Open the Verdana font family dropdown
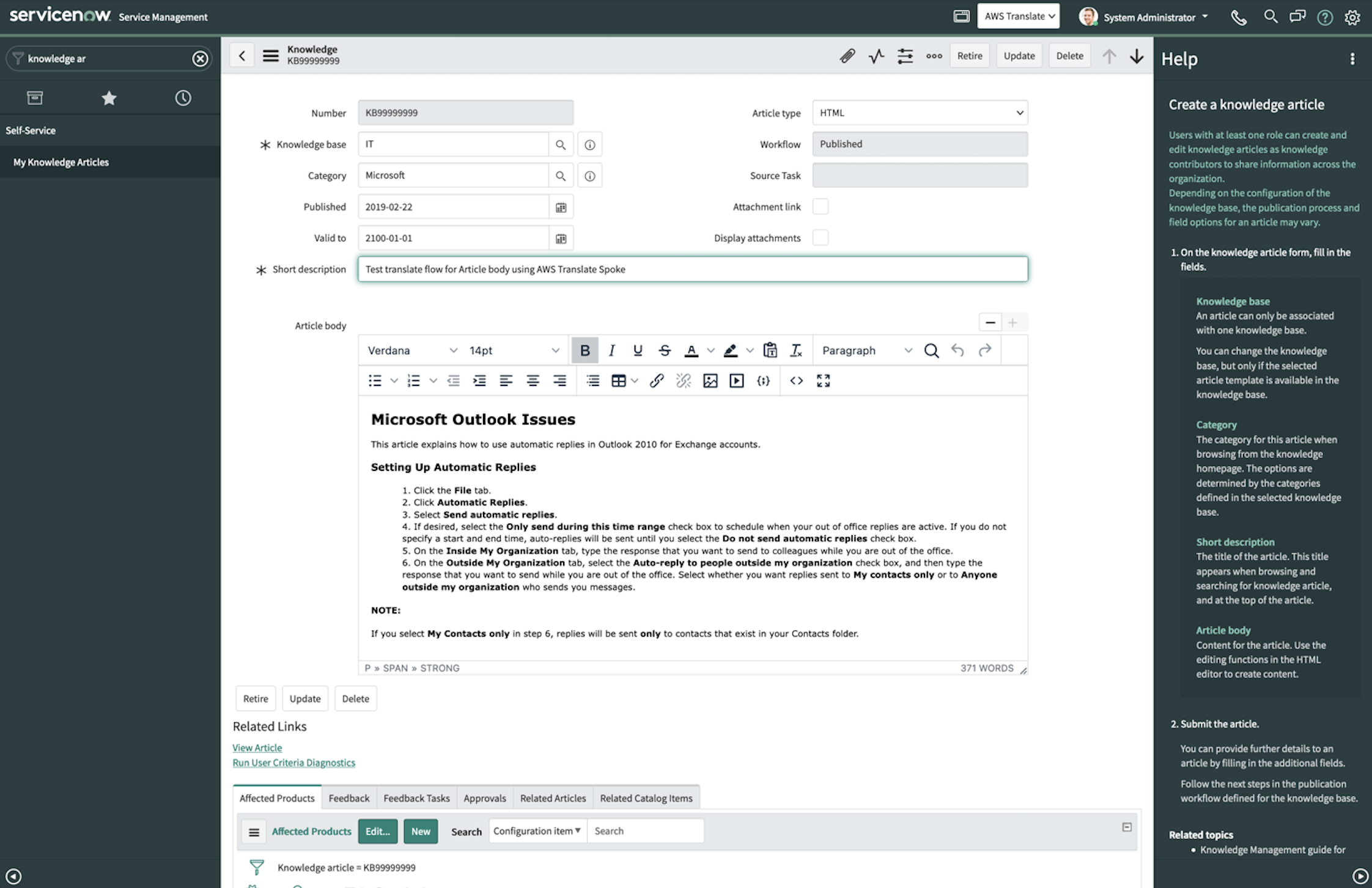Screen dimensions: 1372x888 pyautogui.click(x=412, y=350)
